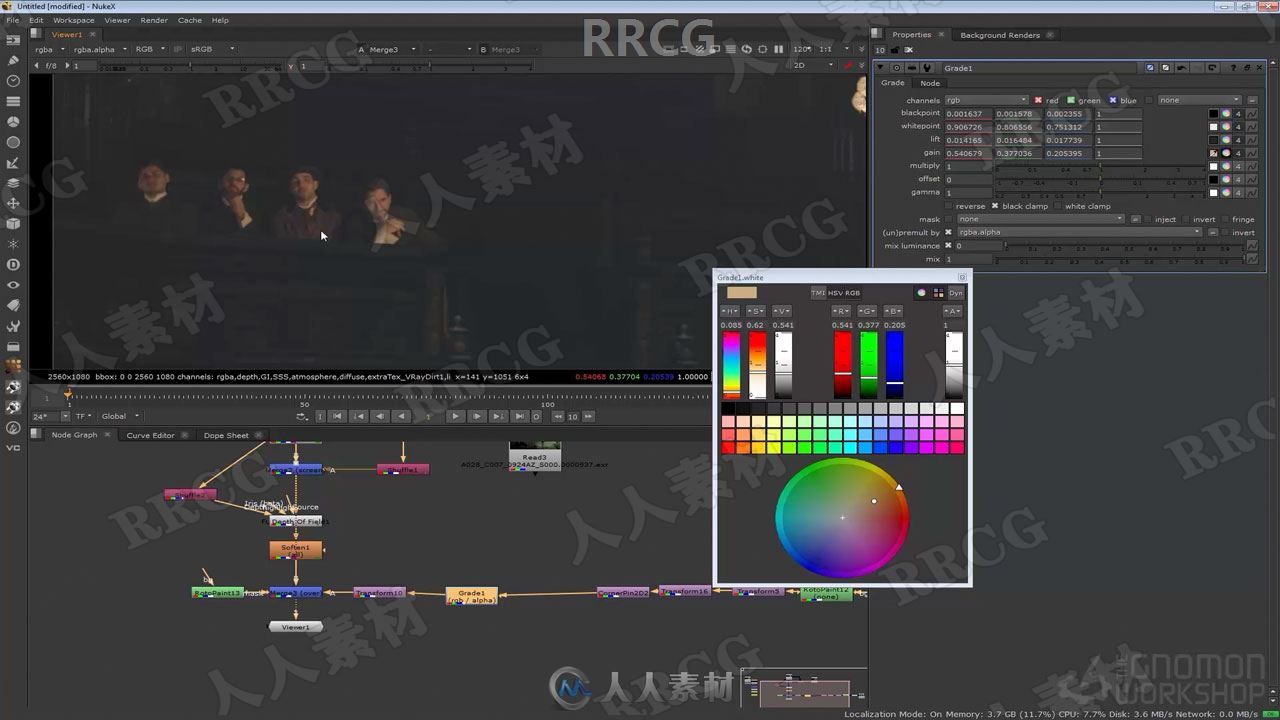
Task: Click the current color swatch in Grade1.white picker
Action: [x=742, y=293]
